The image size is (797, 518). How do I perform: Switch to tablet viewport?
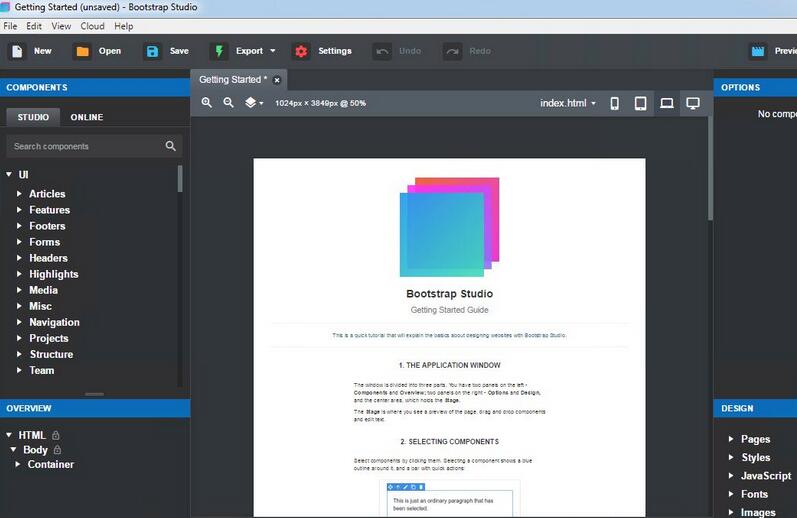[640, 103]
